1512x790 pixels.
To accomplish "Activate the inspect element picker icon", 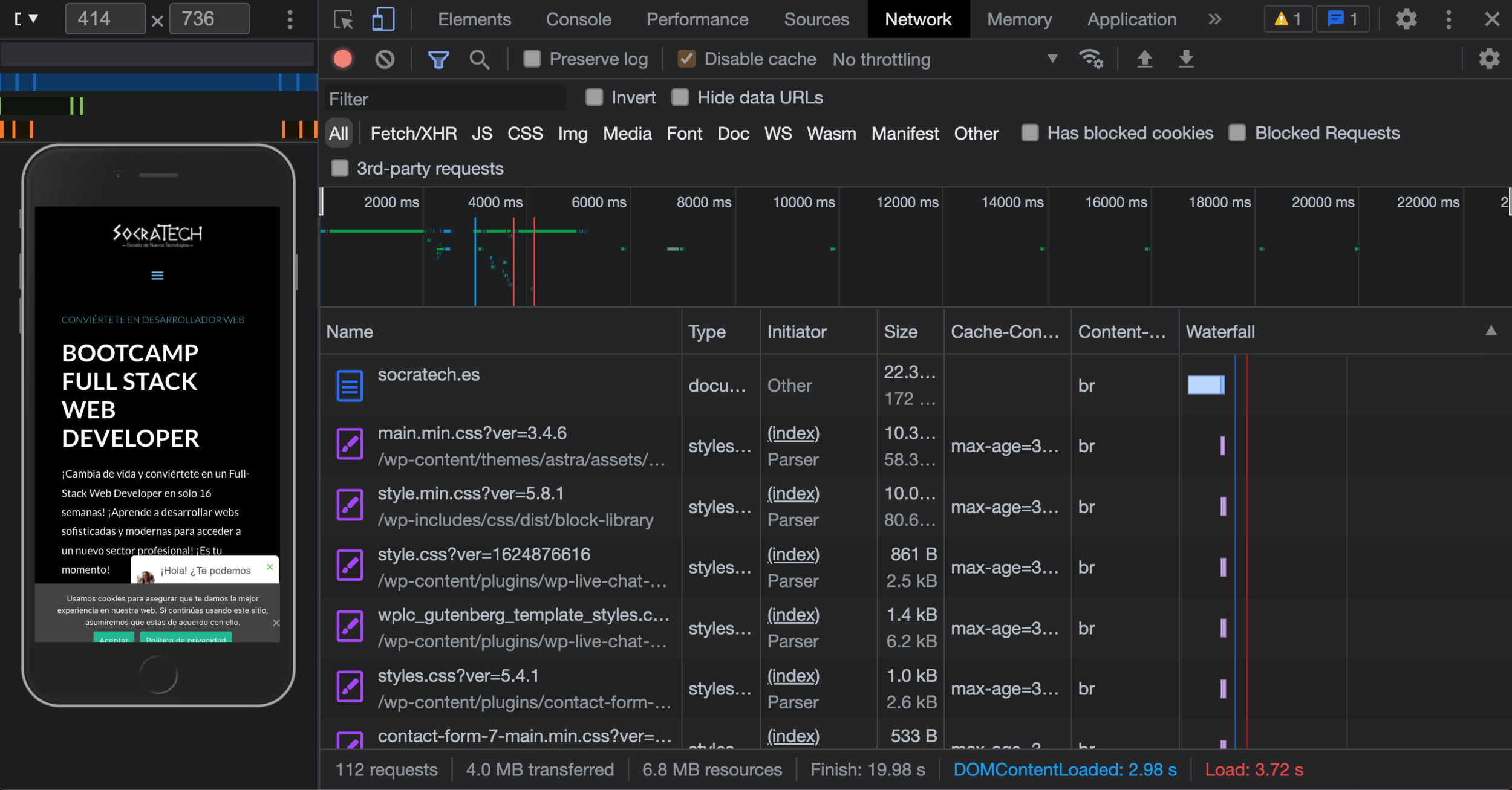I will point(344,19).
